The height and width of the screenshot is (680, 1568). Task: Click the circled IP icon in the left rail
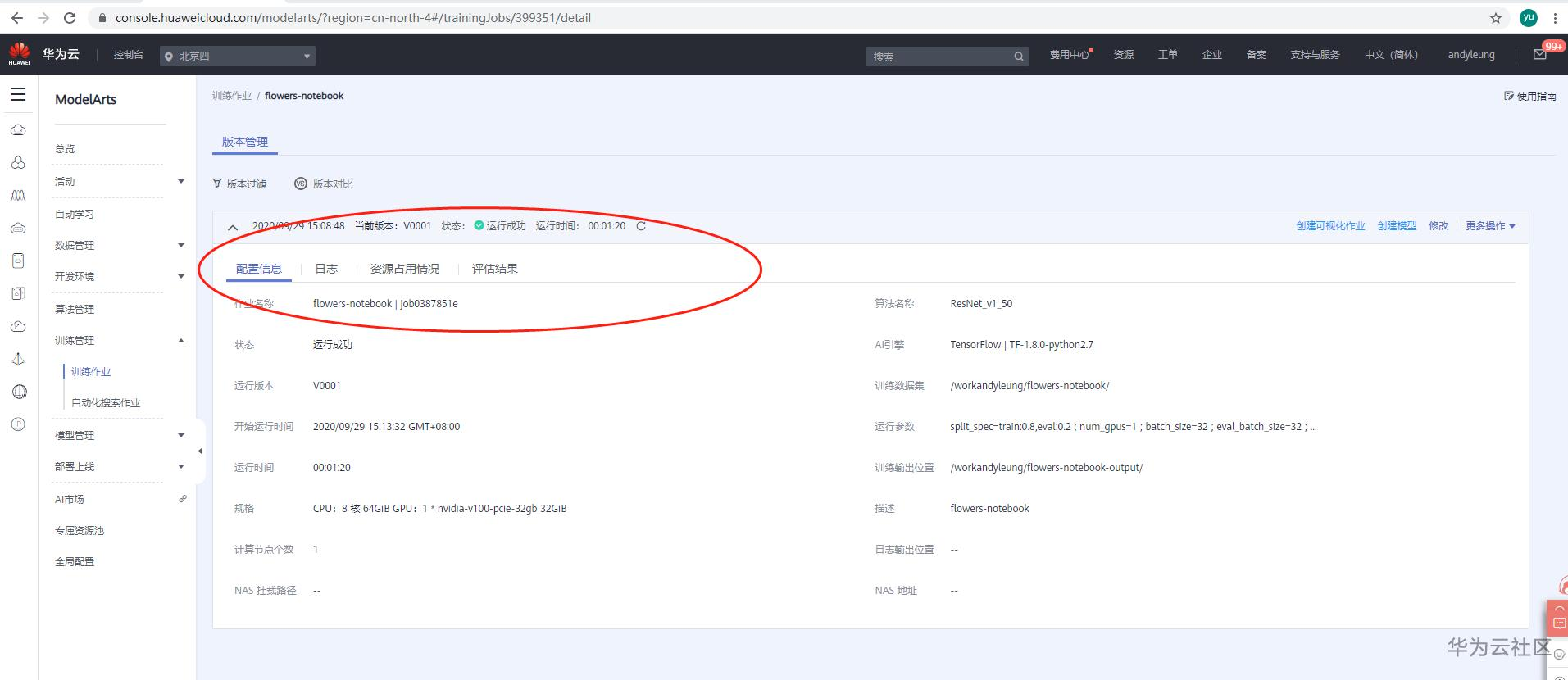coord(18,424)
